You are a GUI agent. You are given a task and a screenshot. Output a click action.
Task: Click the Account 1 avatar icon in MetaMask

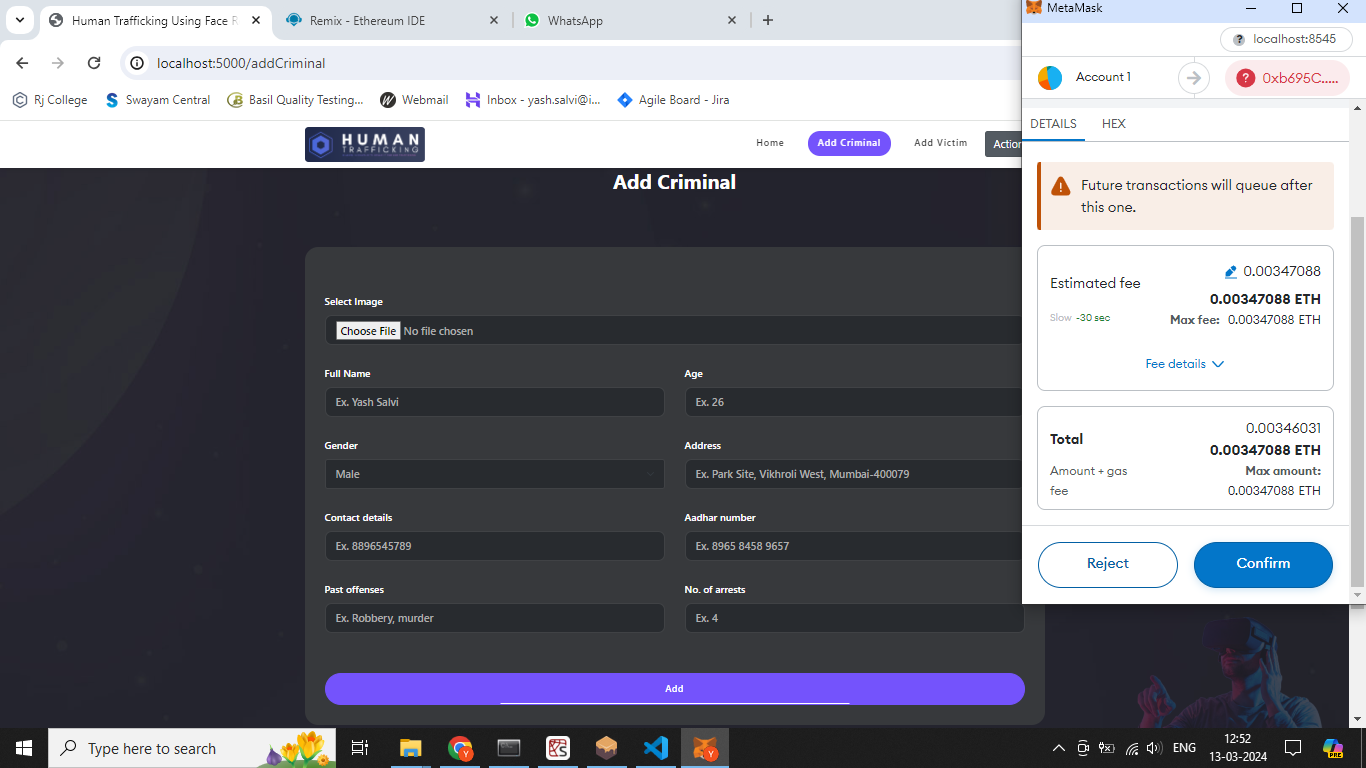coord(1050,78)
